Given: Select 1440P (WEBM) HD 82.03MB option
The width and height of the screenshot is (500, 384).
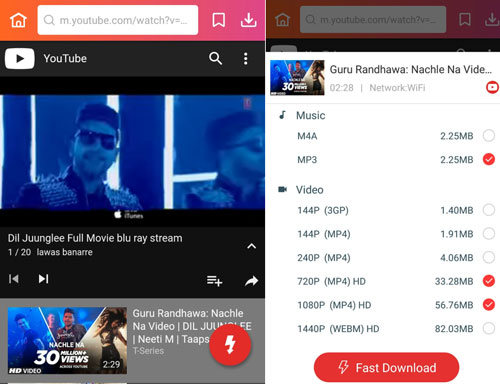Looking at the screenshot, I should click(489, 328).
